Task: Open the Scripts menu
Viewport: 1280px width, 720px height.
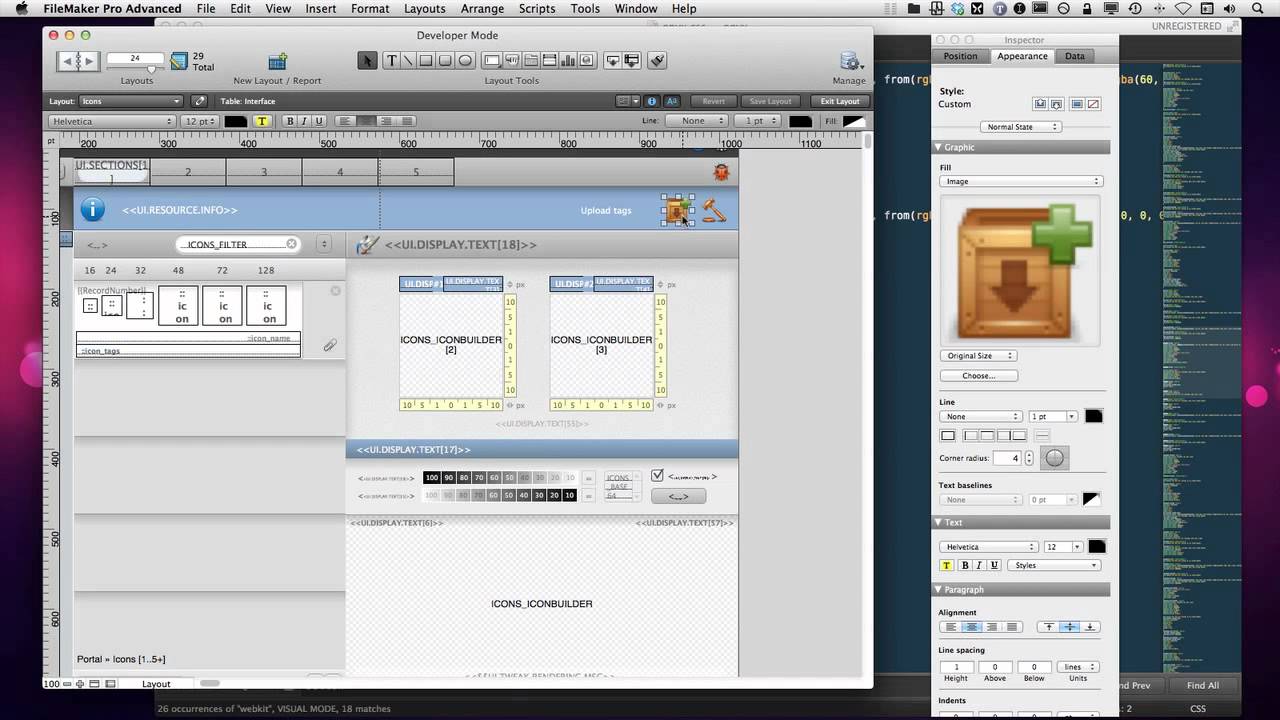Action: (x=537, y=8)
